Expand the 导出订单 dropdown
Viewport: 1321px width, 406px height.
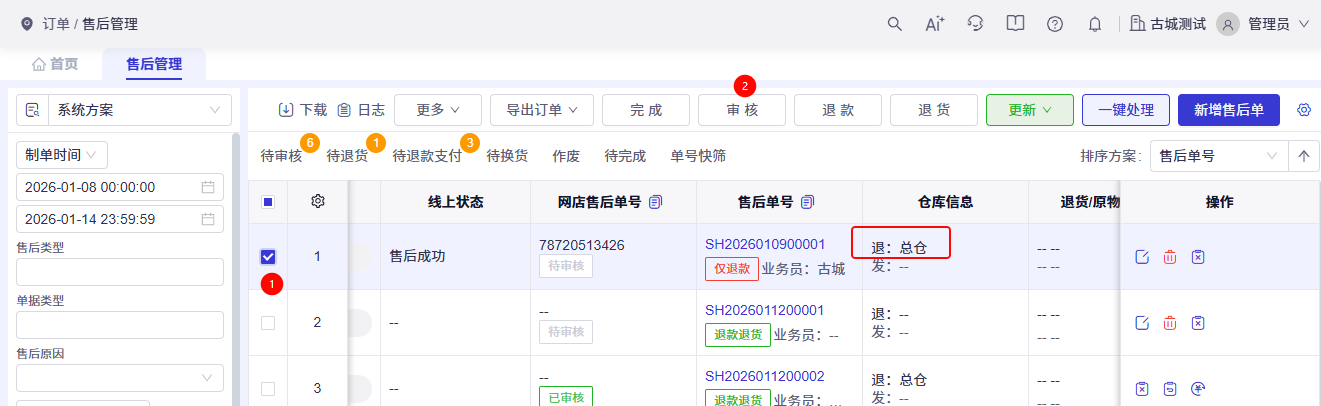(x=542, y=110)
